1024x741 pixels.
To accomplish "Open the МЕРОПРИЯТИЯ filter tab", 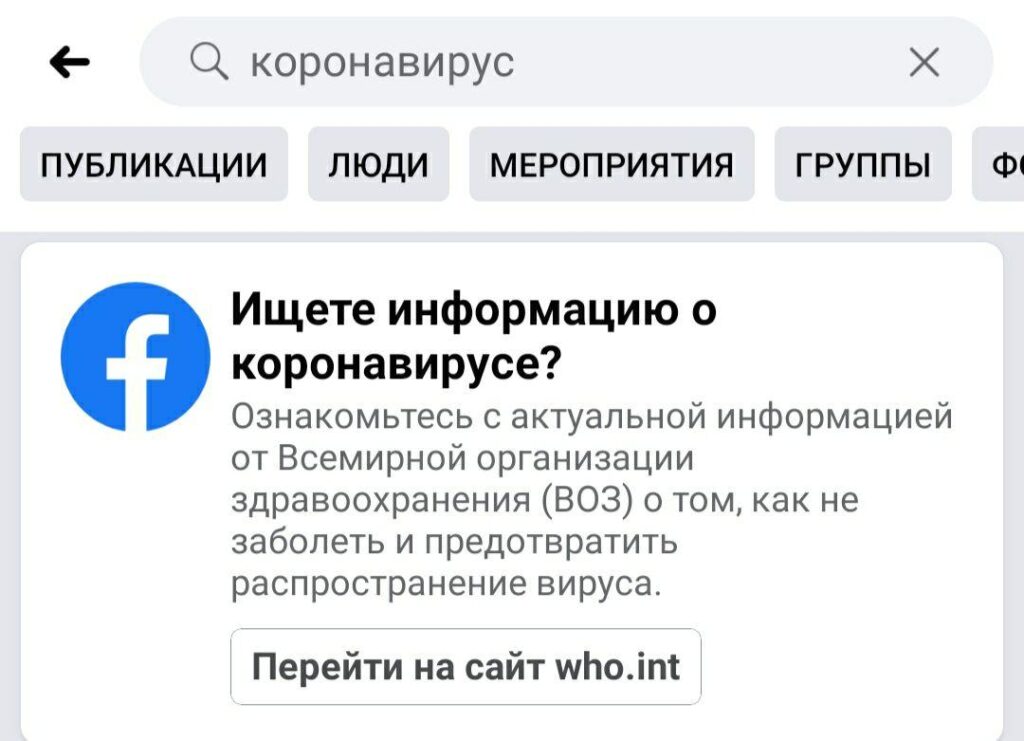I will click(x=611, y=164).
